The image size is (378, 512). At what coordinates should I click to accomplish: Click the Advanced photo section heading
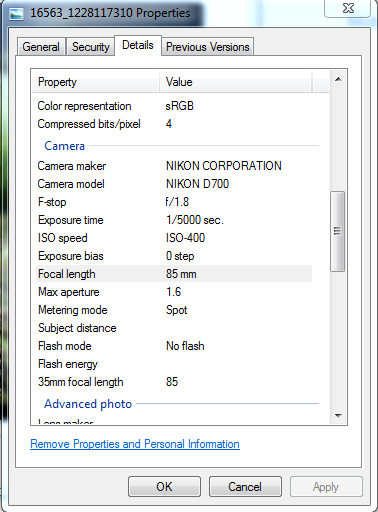[88, 404]
